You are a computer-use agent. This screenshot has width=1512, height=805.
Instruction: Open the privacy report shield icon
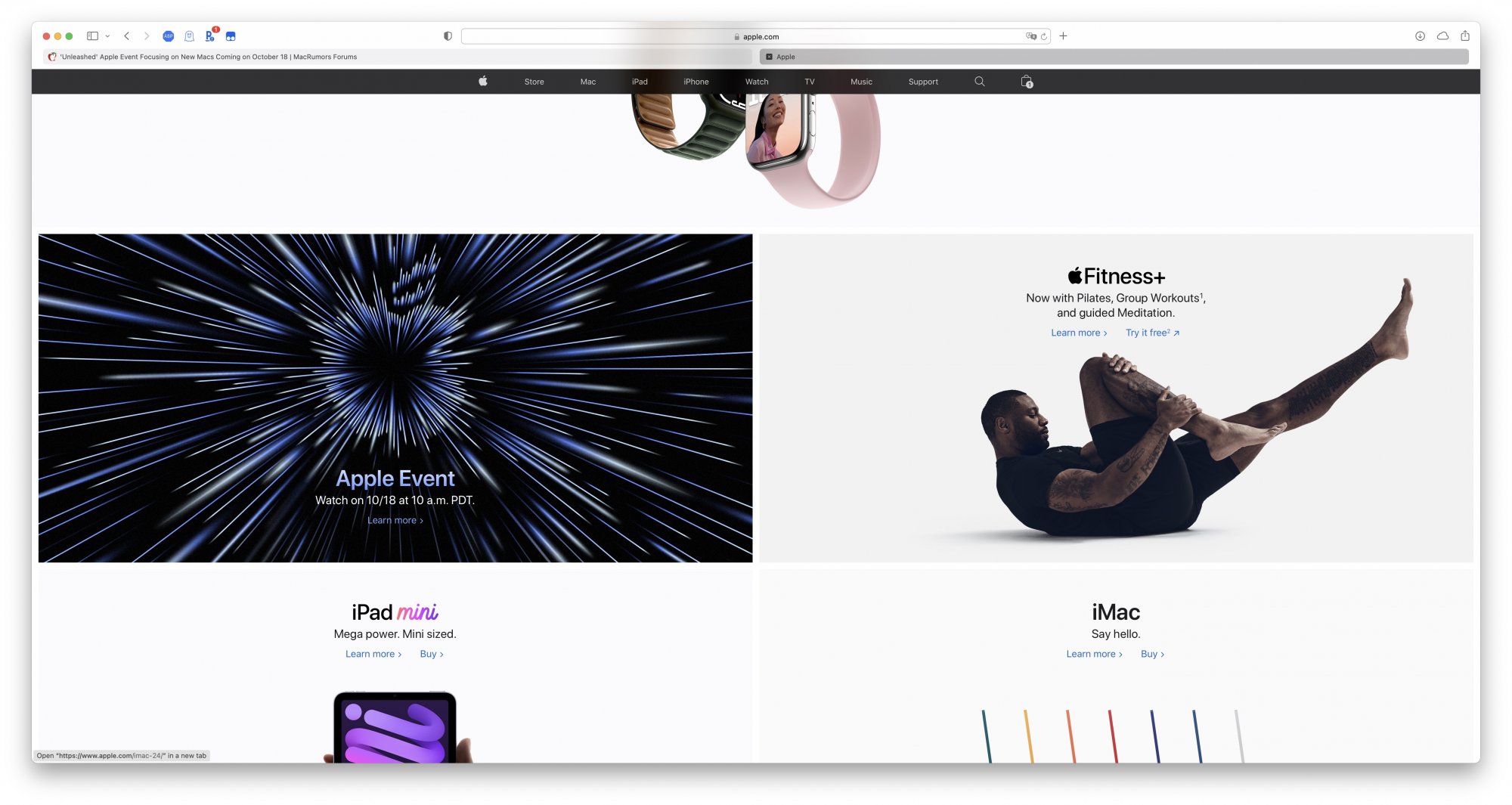click(x=448, y=36)
